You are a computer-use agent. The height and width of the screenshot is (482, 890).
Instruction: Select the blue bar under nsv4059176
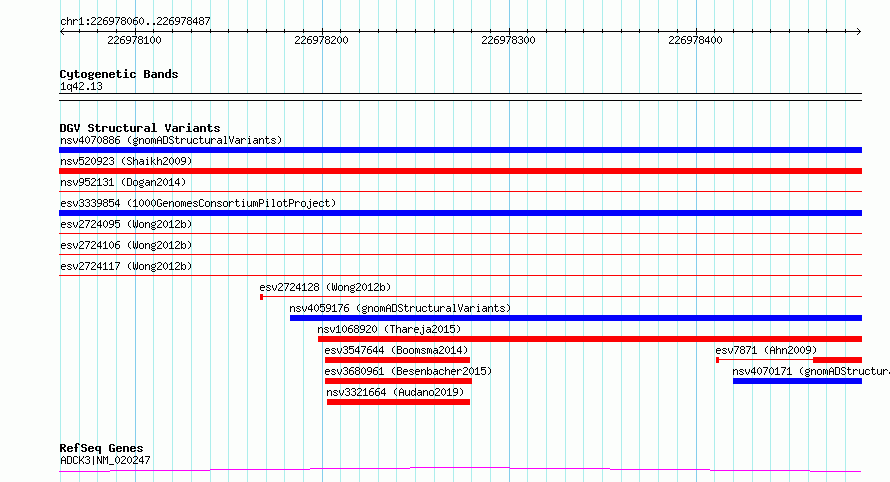tap(576, 318)
